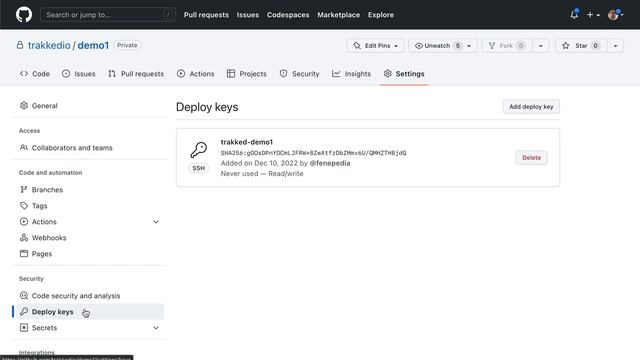Delete the trakked-demo1 deploy key
The width and height of the screenshot is (640, 360).
(x=531, y=158)
